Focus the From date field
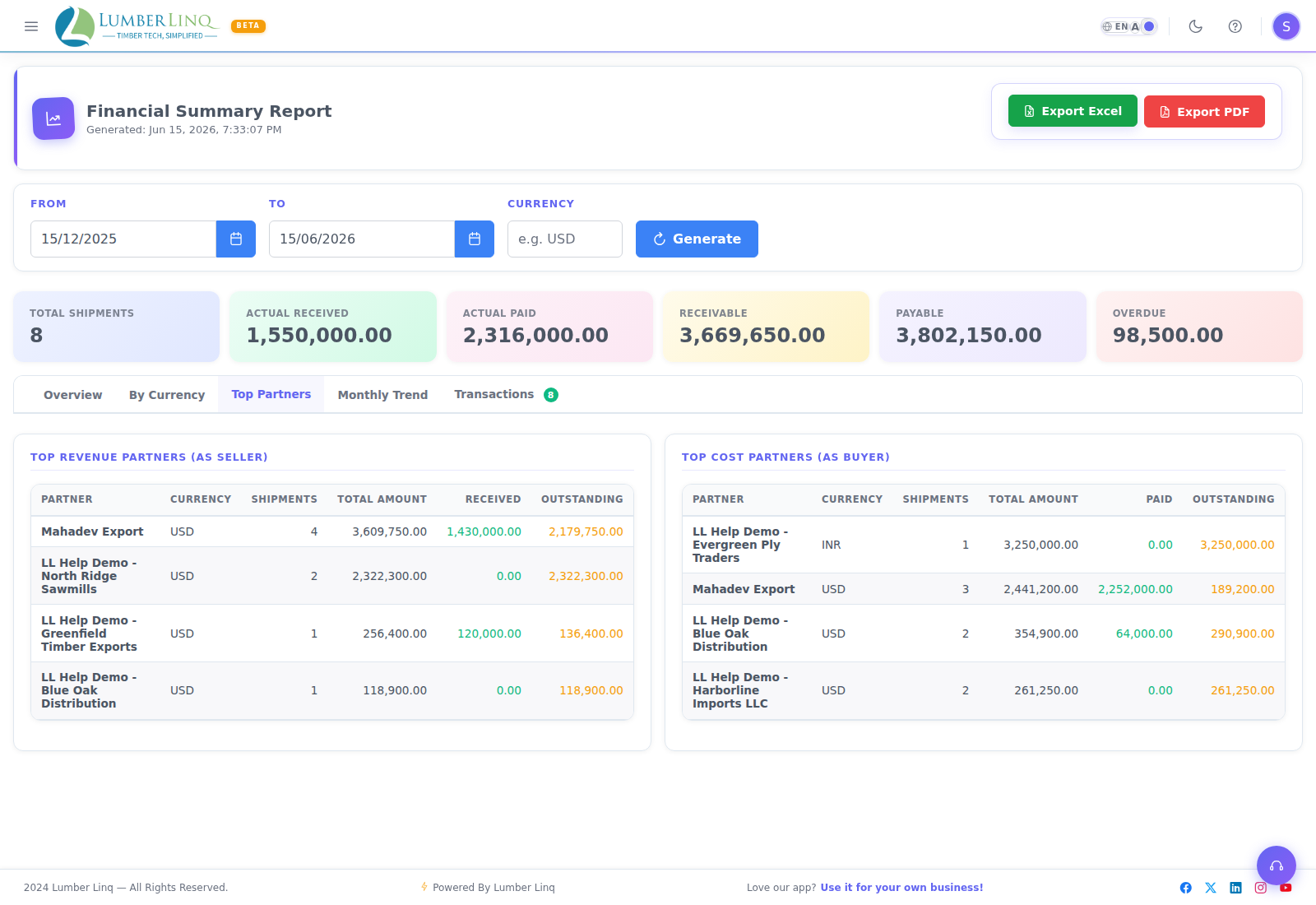The width and height of the screenshot is (1316, 905). [123, 239]
